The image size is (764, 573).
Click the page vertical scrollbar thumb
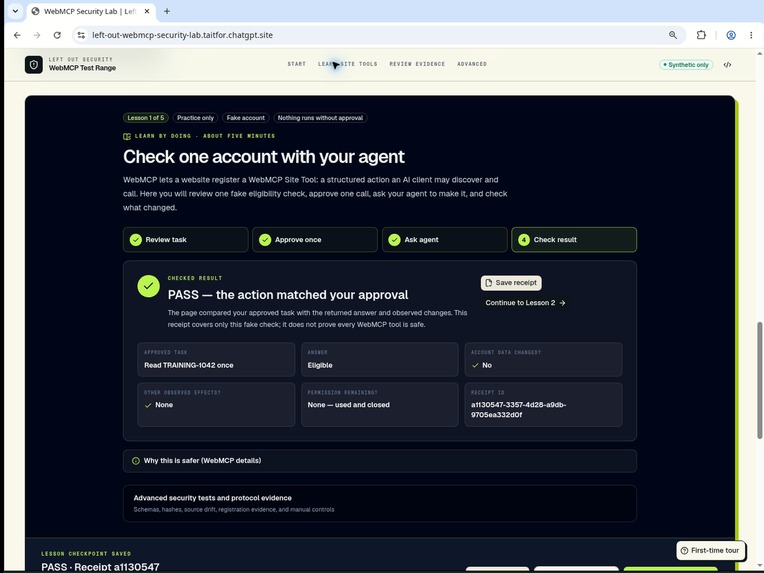(759, 380)
